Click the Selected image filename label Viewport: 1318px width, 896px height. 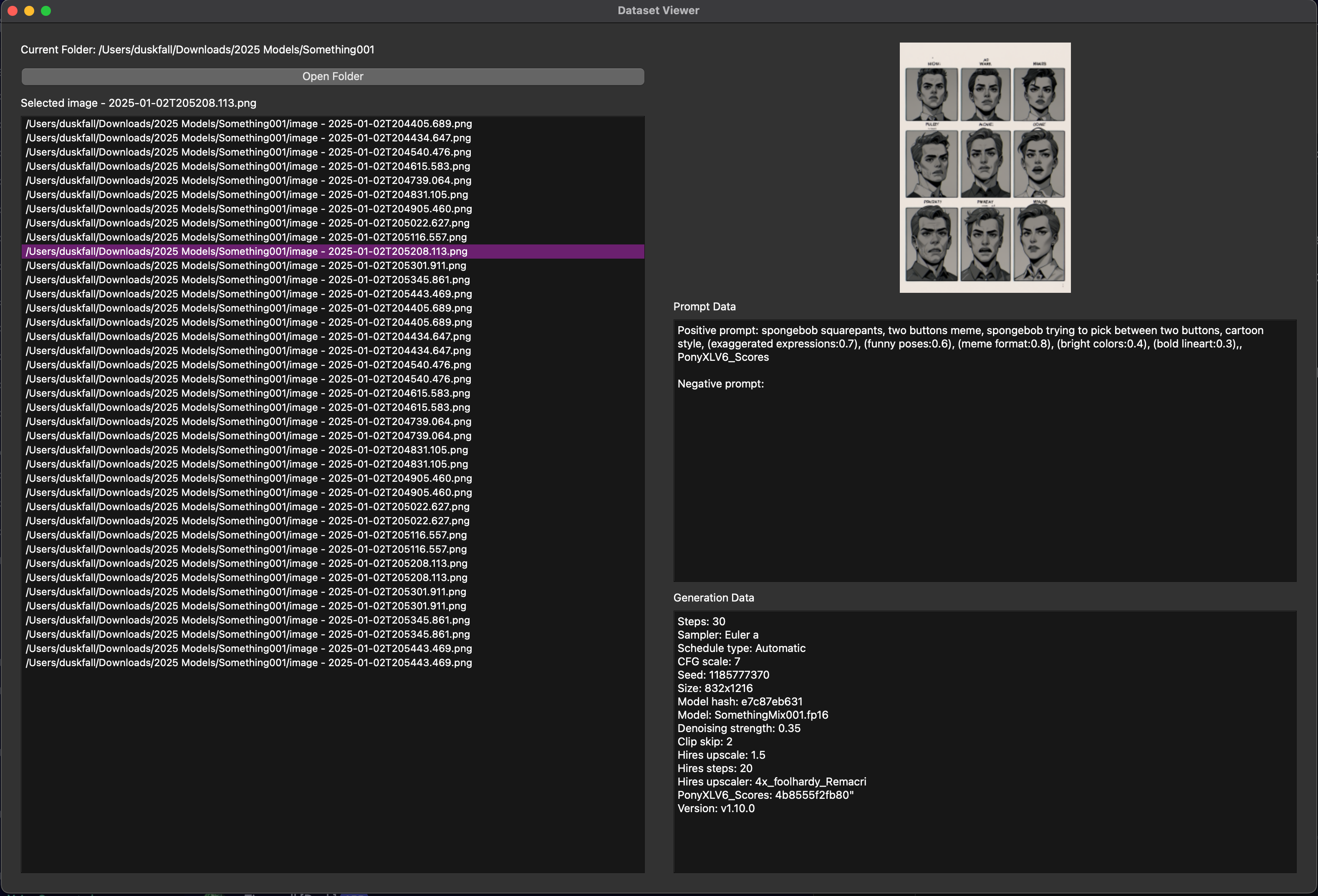tap(139, 103)
